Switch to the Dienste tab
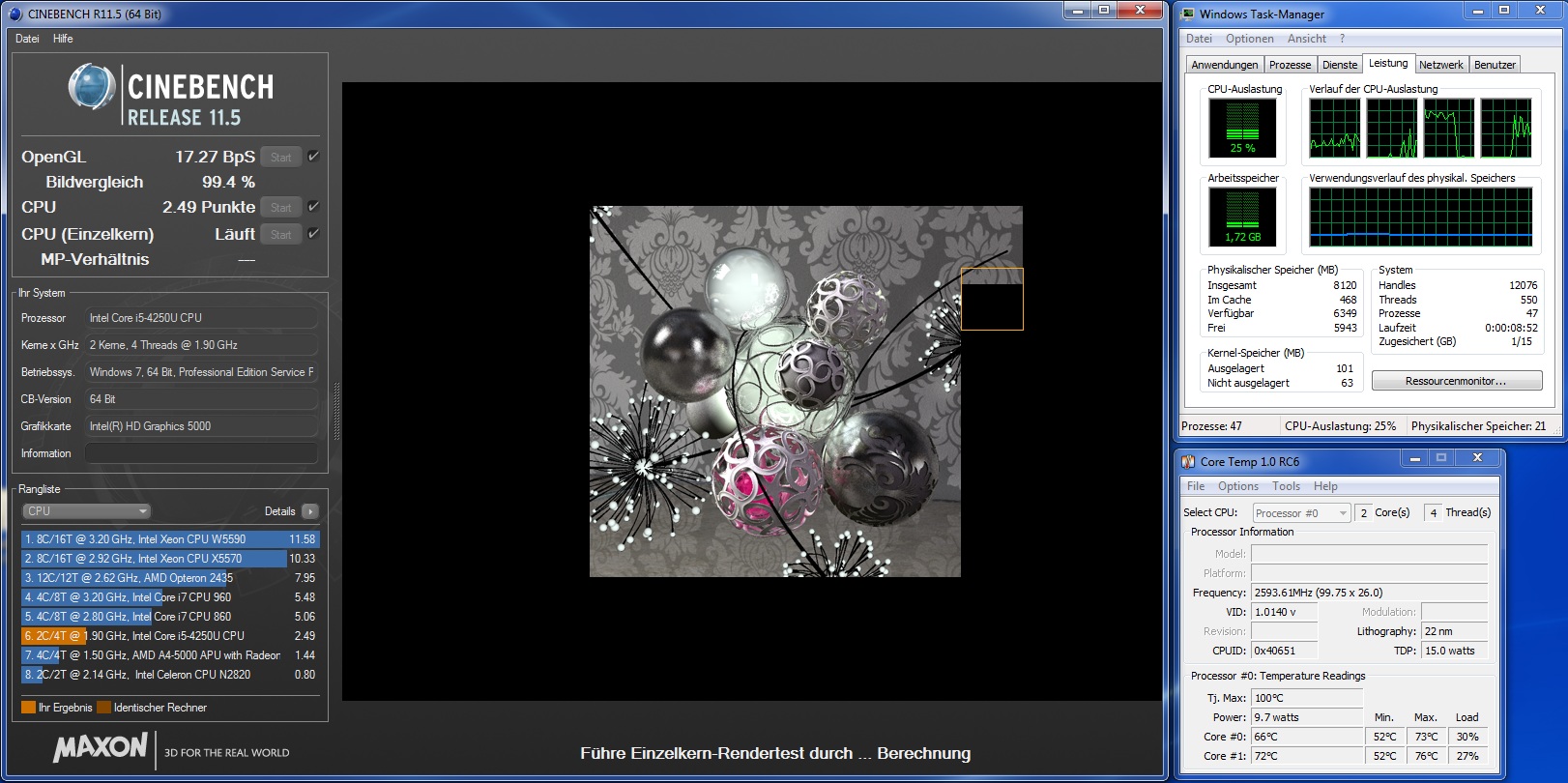Image resolution: width=1568 pixels, height=783 pixels. 1340,65
